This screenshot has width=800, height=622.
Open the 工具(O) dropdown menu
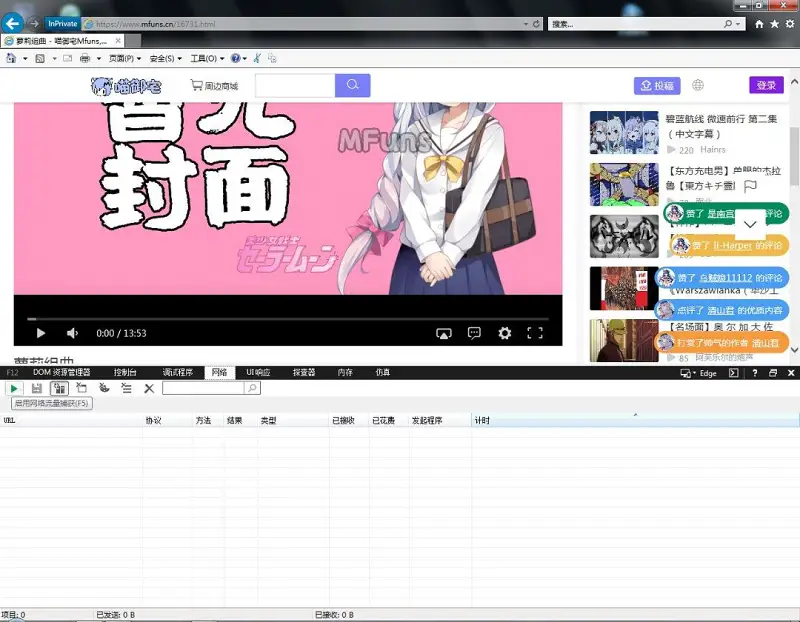(207, 59)
